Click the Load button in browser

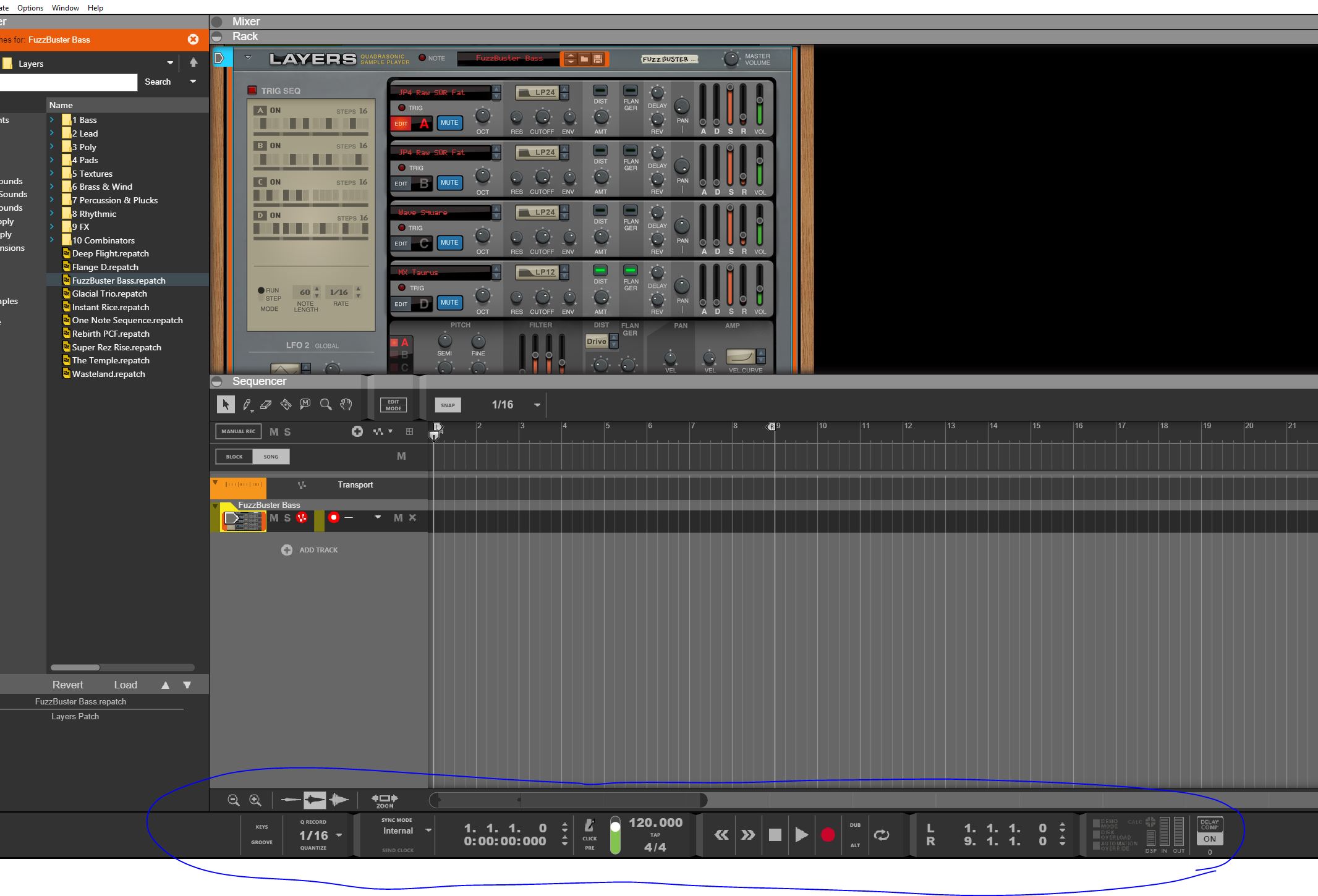[125, 685]
